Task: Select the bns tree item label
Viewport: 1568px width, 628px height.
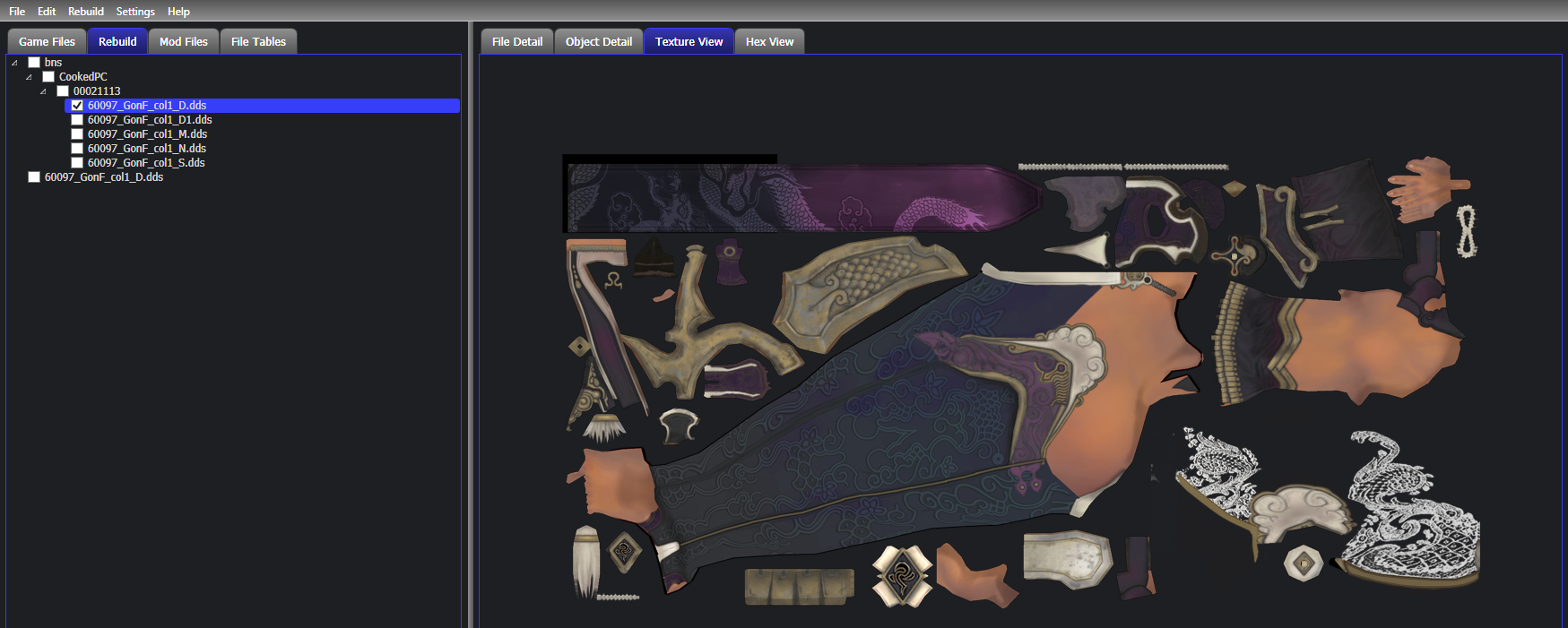Action: [x=53, y=63]
